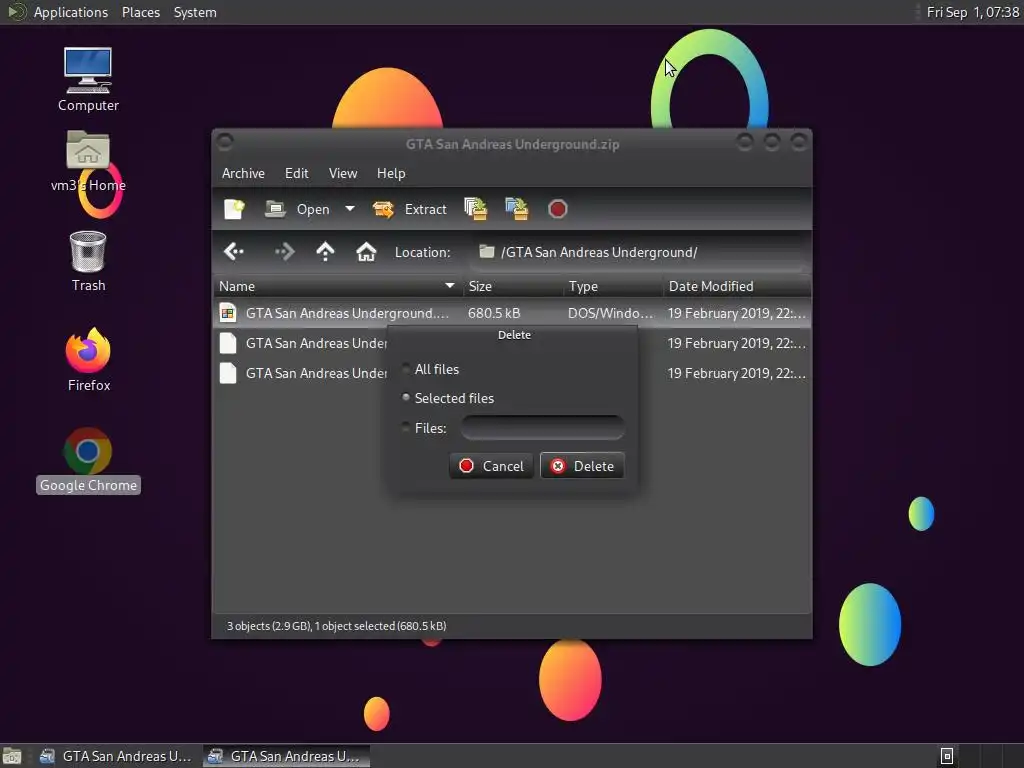Open the Edit menu

296,173
